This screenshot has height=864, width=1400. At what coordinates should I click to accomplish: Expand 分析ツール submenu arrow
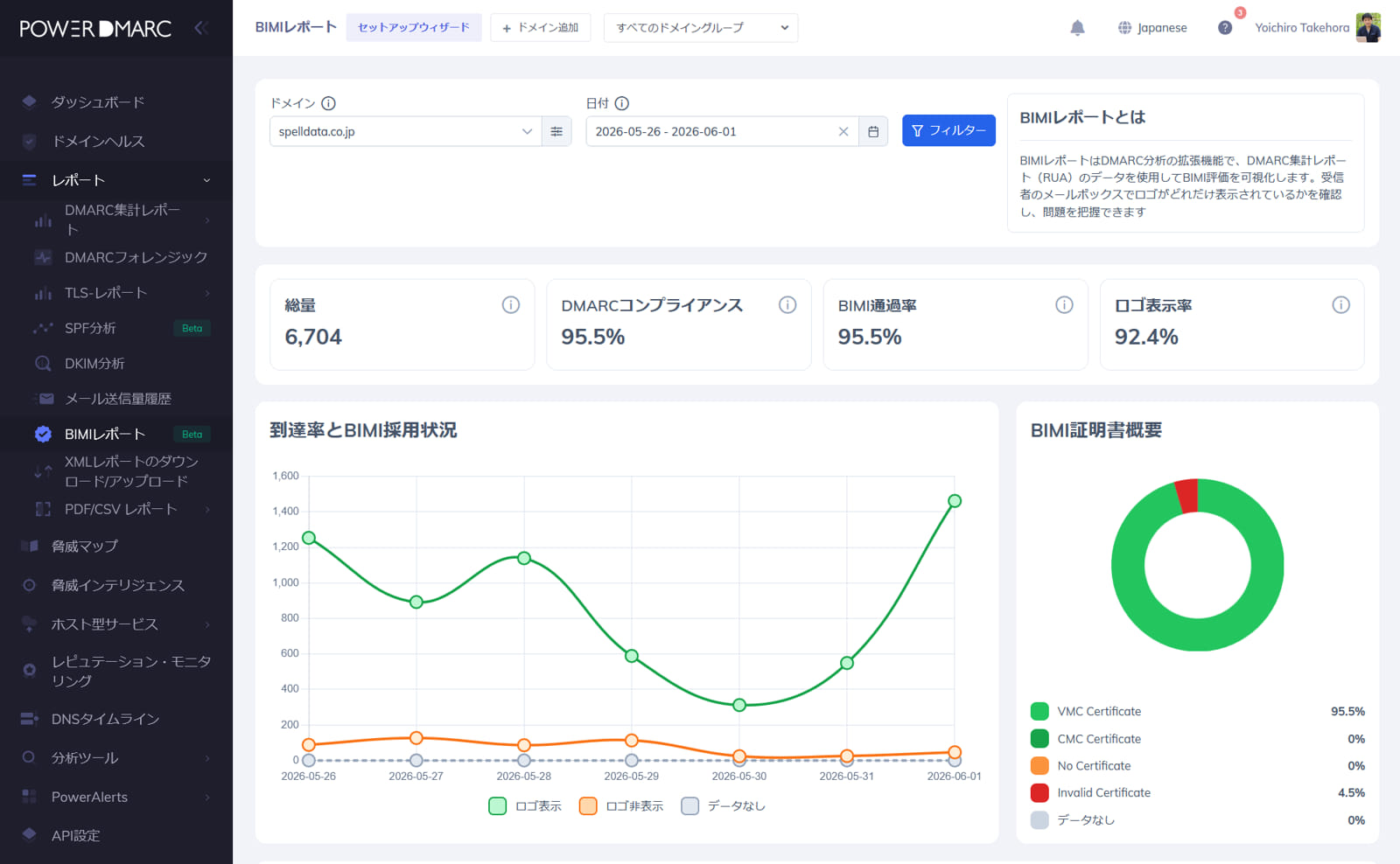click(207, 758)
